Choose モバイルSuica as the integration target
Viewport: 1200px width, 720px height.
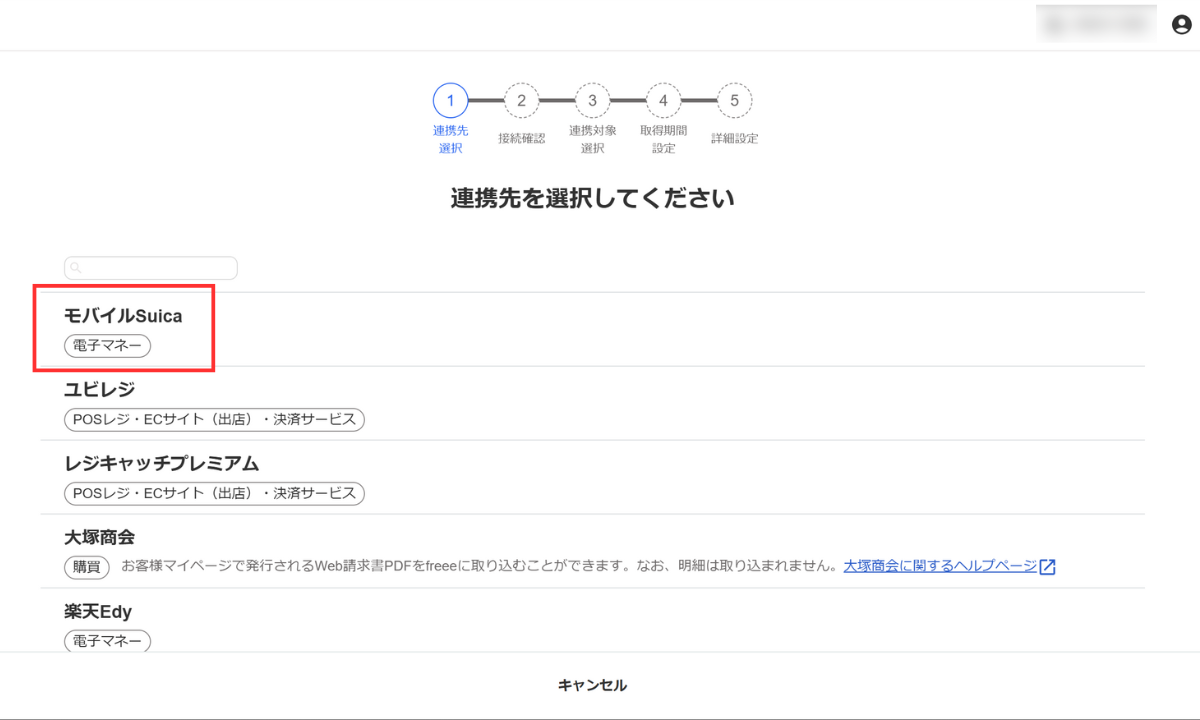click(x=123, y=316)
